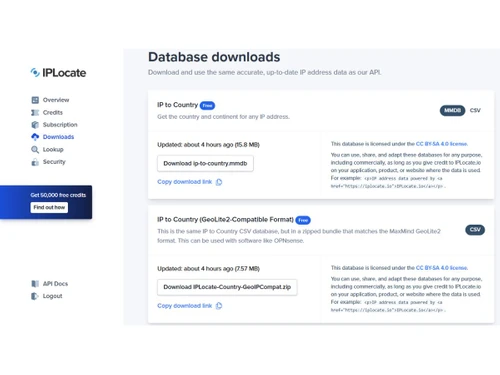Click 'Updated: about 4 hours ago (7.57 MB)' text
Screen dimensions: 500x375
coord(208,269)
